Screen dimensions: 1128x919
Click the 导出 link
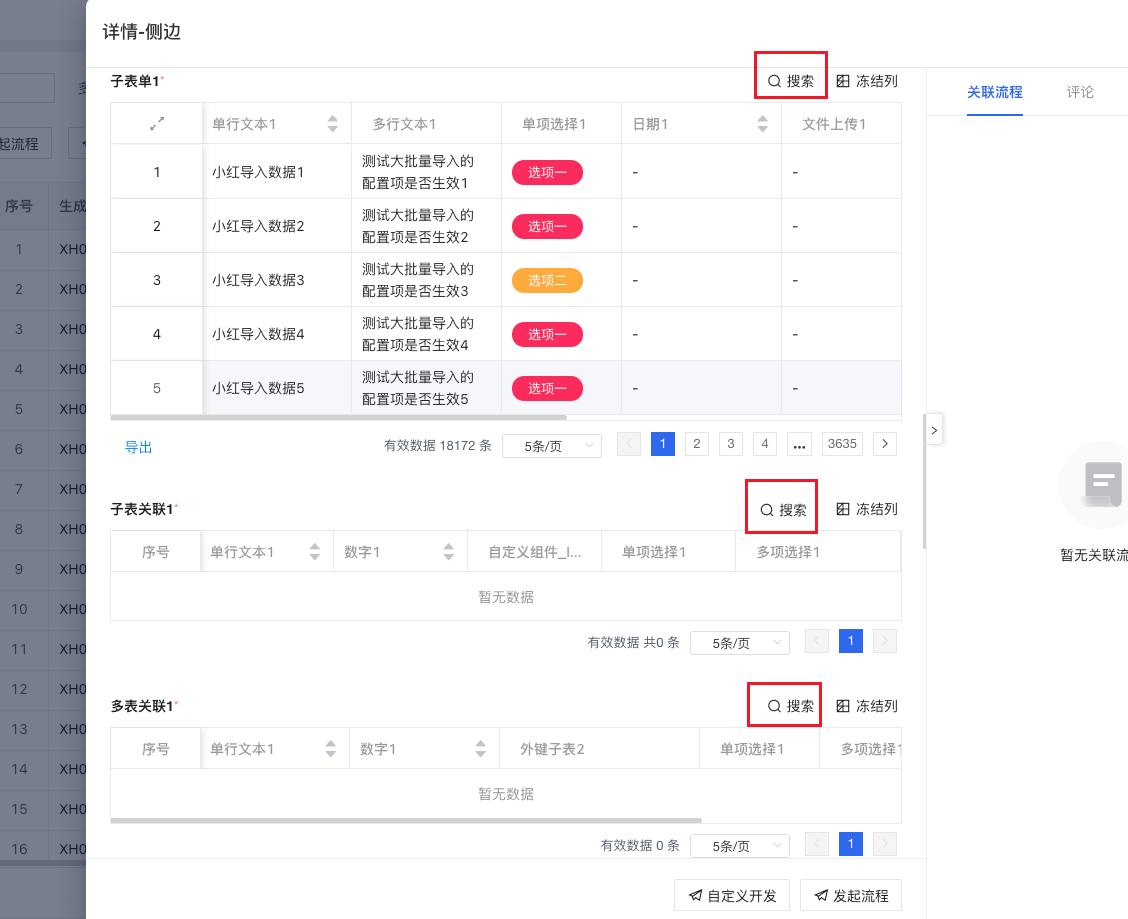coord(138,448)
